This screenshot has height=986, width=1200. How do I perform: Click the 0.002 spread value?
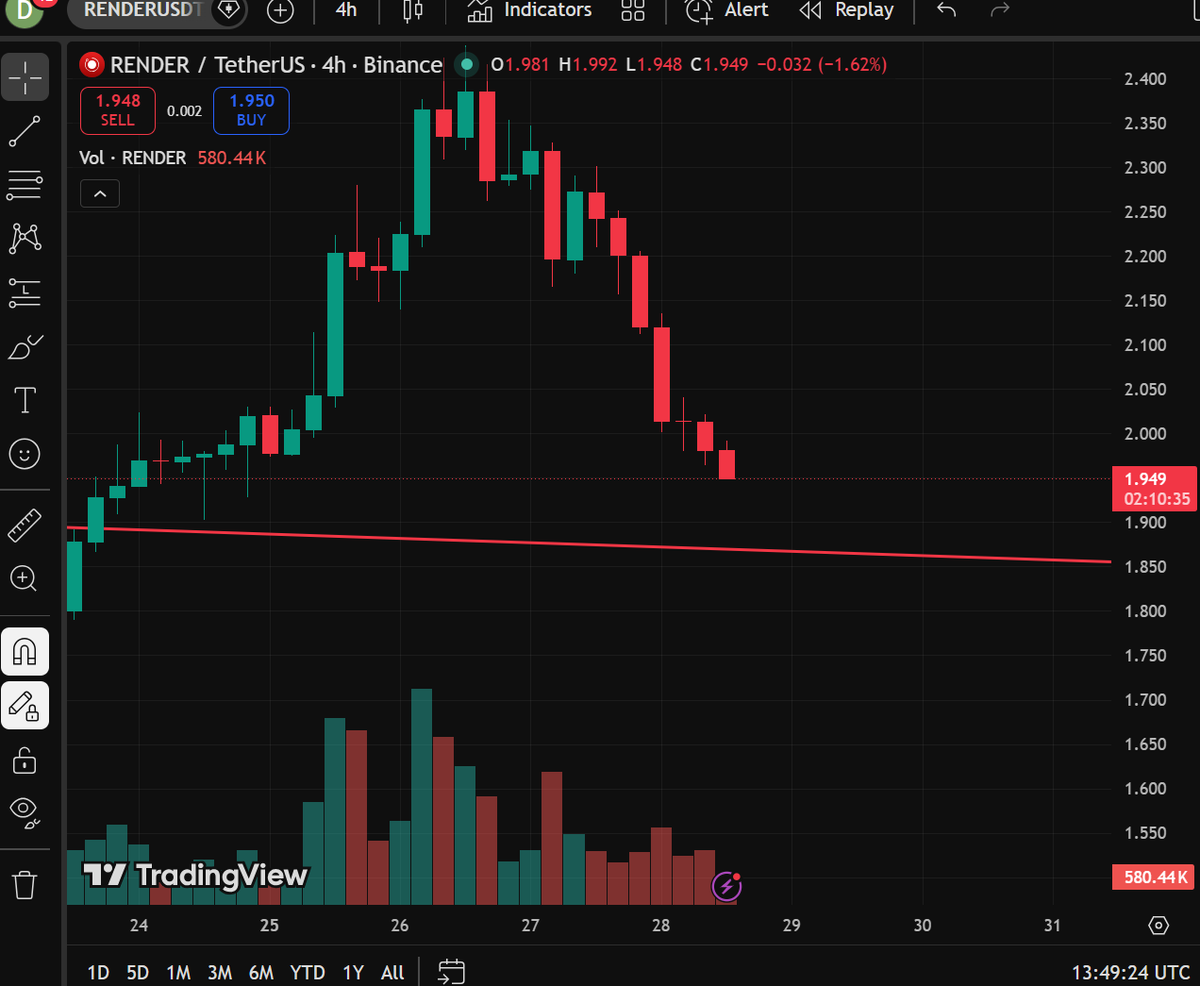click(184, 111)
